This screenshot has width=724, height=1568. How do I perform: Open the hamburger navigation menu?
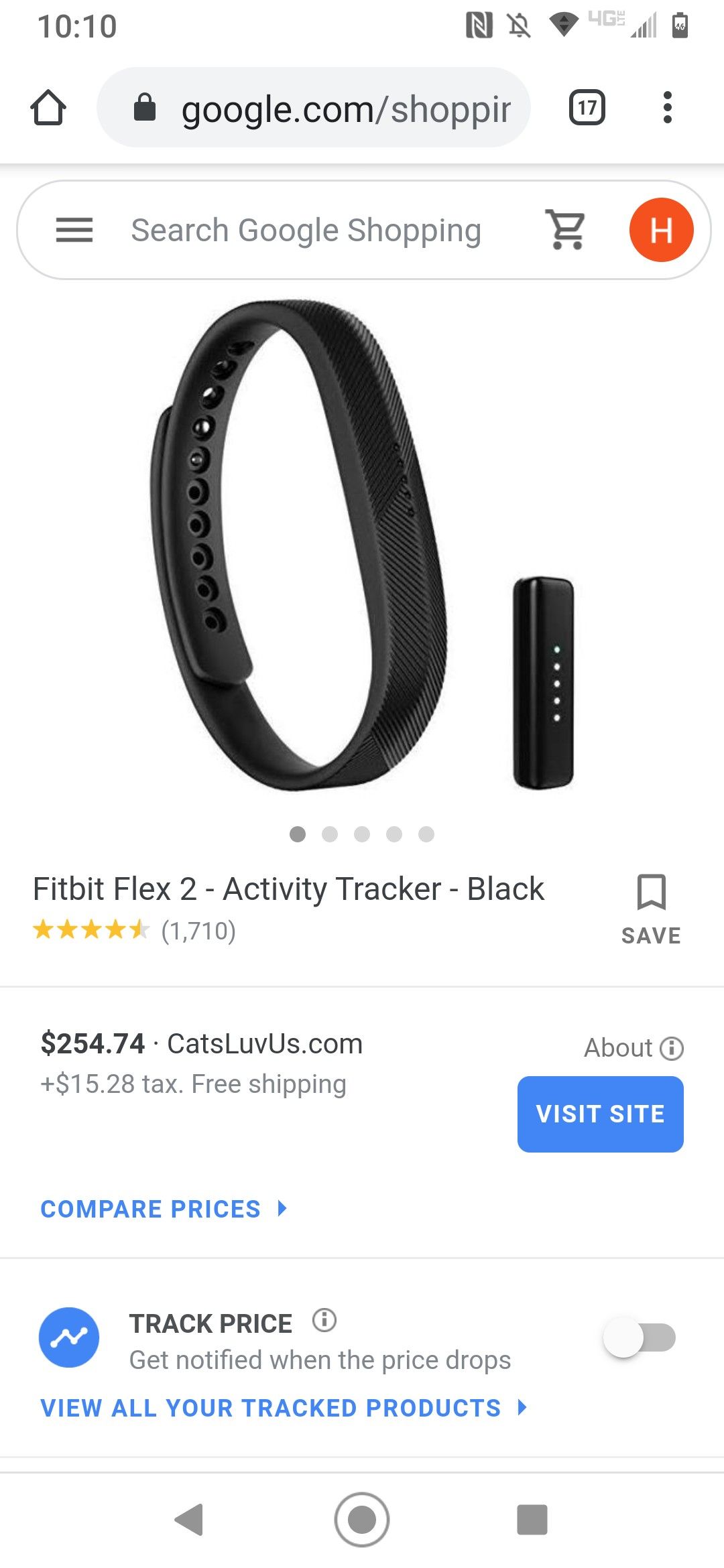[74, 230]
